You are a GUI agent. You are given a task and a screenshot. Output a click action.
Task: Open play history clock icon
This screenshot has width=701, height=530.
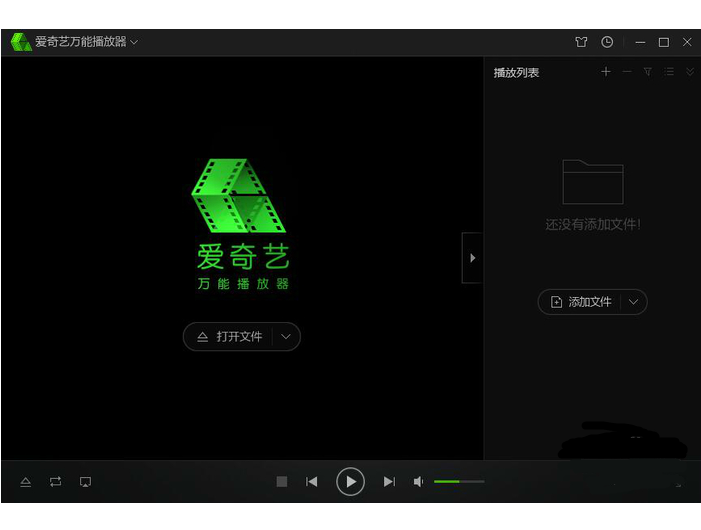(607, 42)
